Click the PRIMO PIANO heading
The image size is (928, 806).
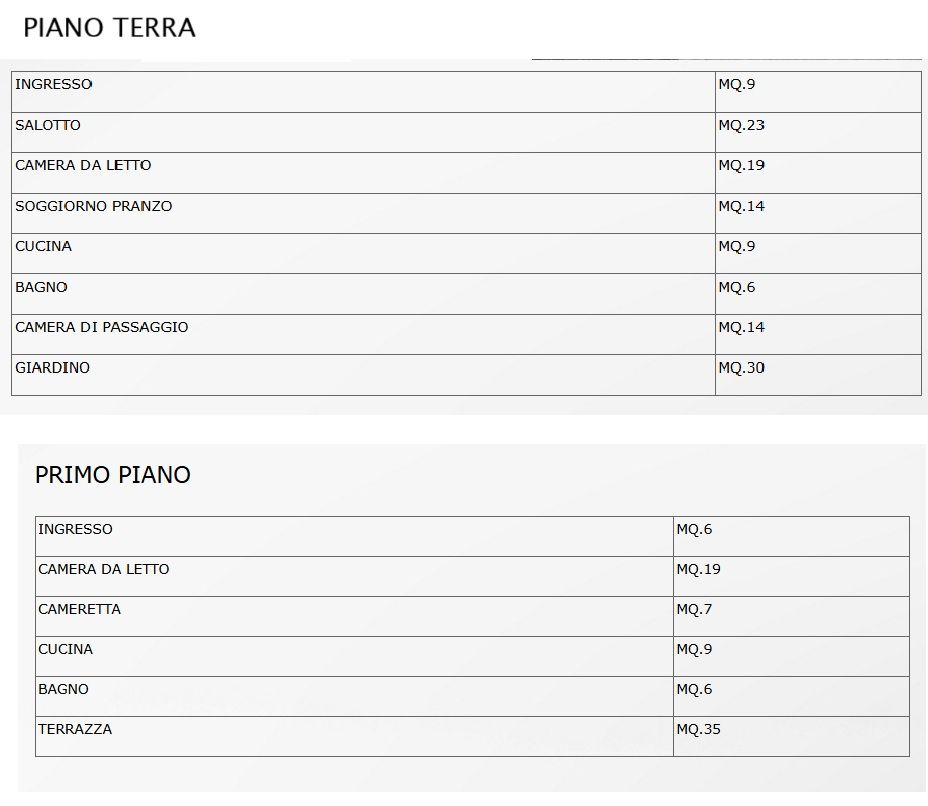[112, 475]
